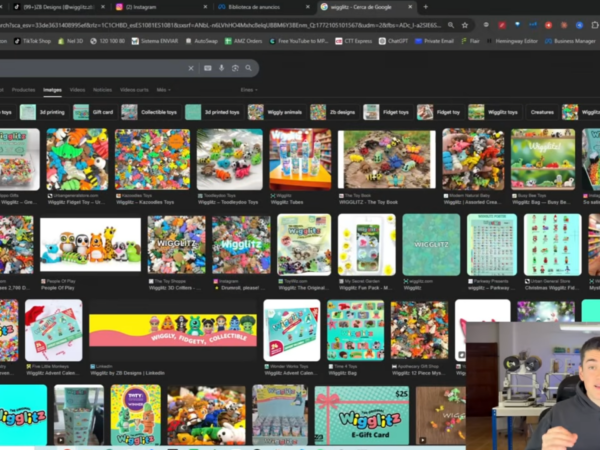The image size is (600, 450).
Task: Open the Wigglitz Fidget Toy image result
Action: [x=77, y=159]
